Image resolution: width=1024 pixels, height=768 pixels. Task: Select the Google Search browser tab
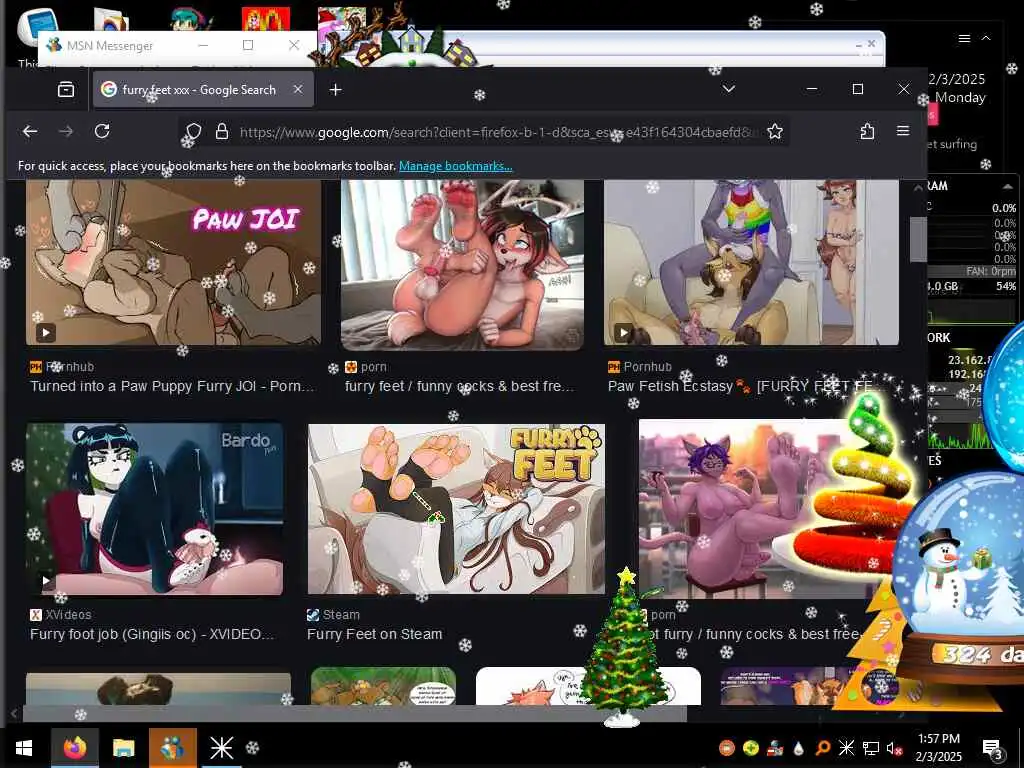[x=204, y=89]
